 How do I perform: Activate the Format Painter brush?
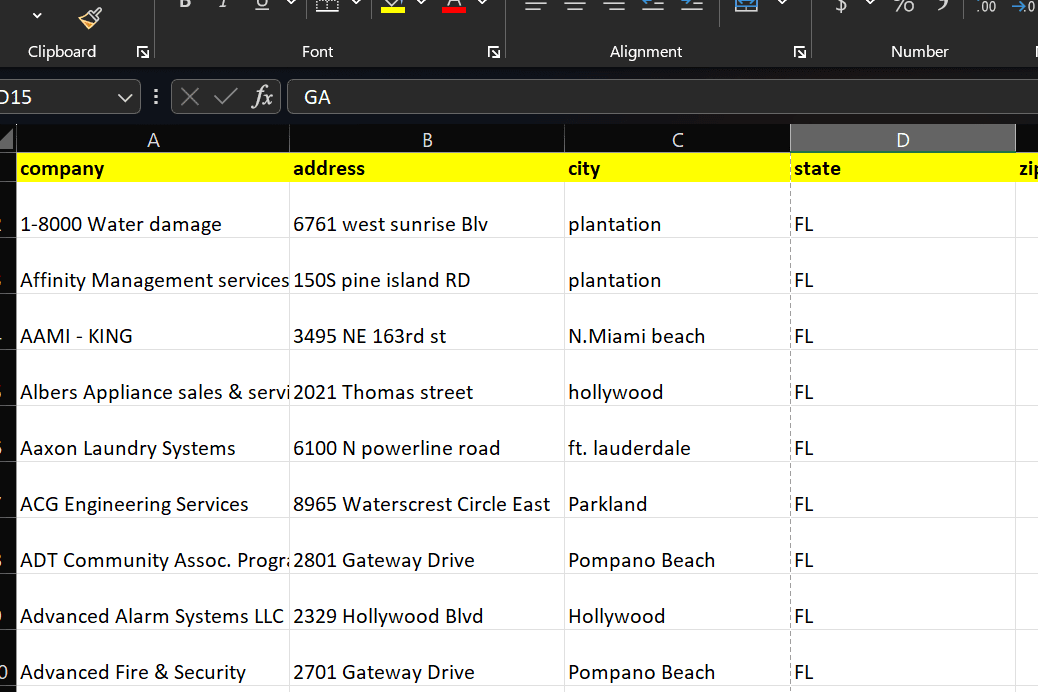coord(90,17)
